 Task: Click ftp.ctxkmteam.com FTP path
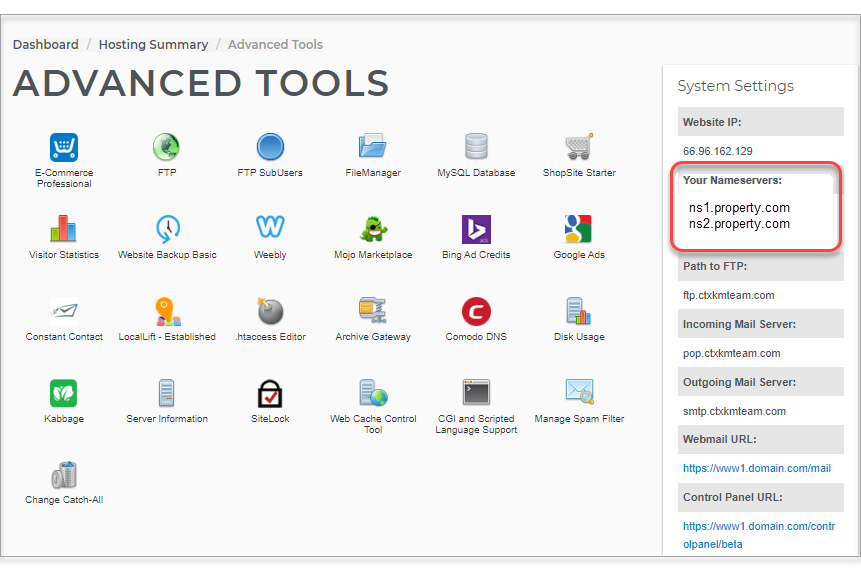[x=729, y=295]
